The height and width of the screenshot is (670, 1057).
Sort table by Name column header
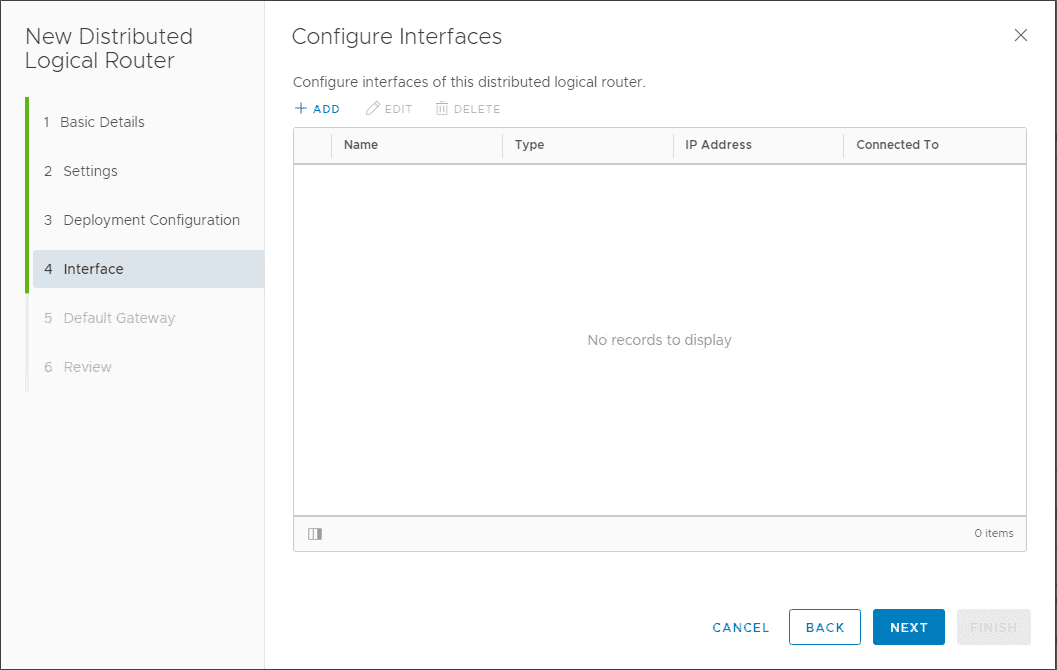pyautogui.click(x=360, y=144)
